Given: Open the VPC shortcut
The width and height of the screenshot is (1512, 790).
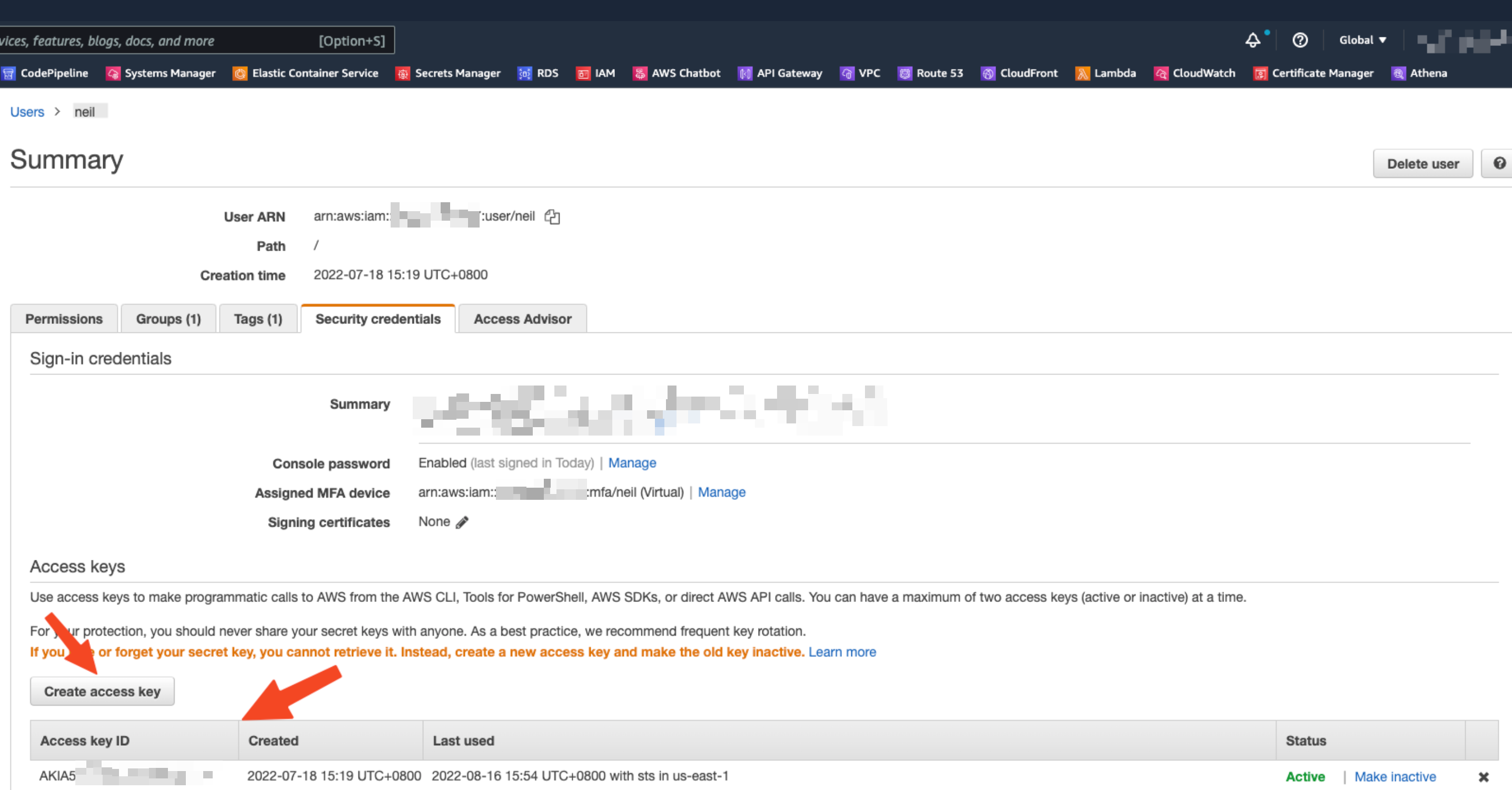Looking at the screenshot, I should point(860,73).
